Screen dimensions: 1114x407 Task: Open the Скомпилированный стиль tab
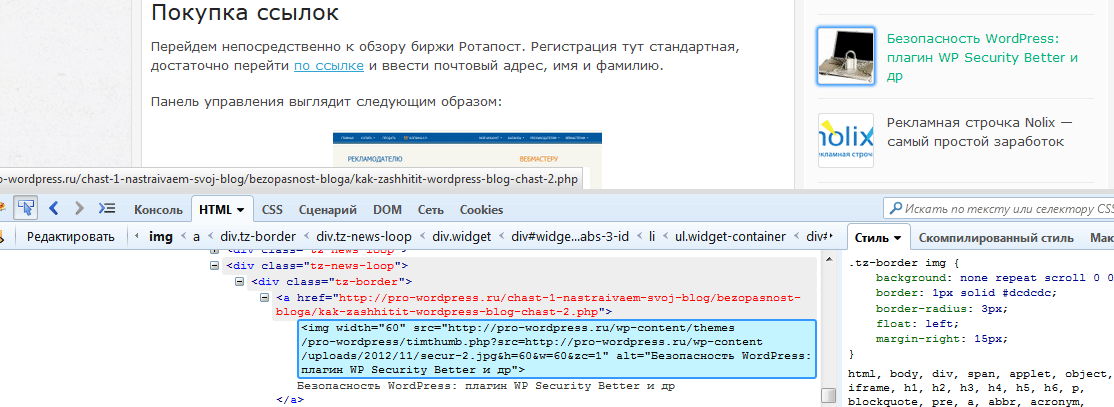coord(995,238)
